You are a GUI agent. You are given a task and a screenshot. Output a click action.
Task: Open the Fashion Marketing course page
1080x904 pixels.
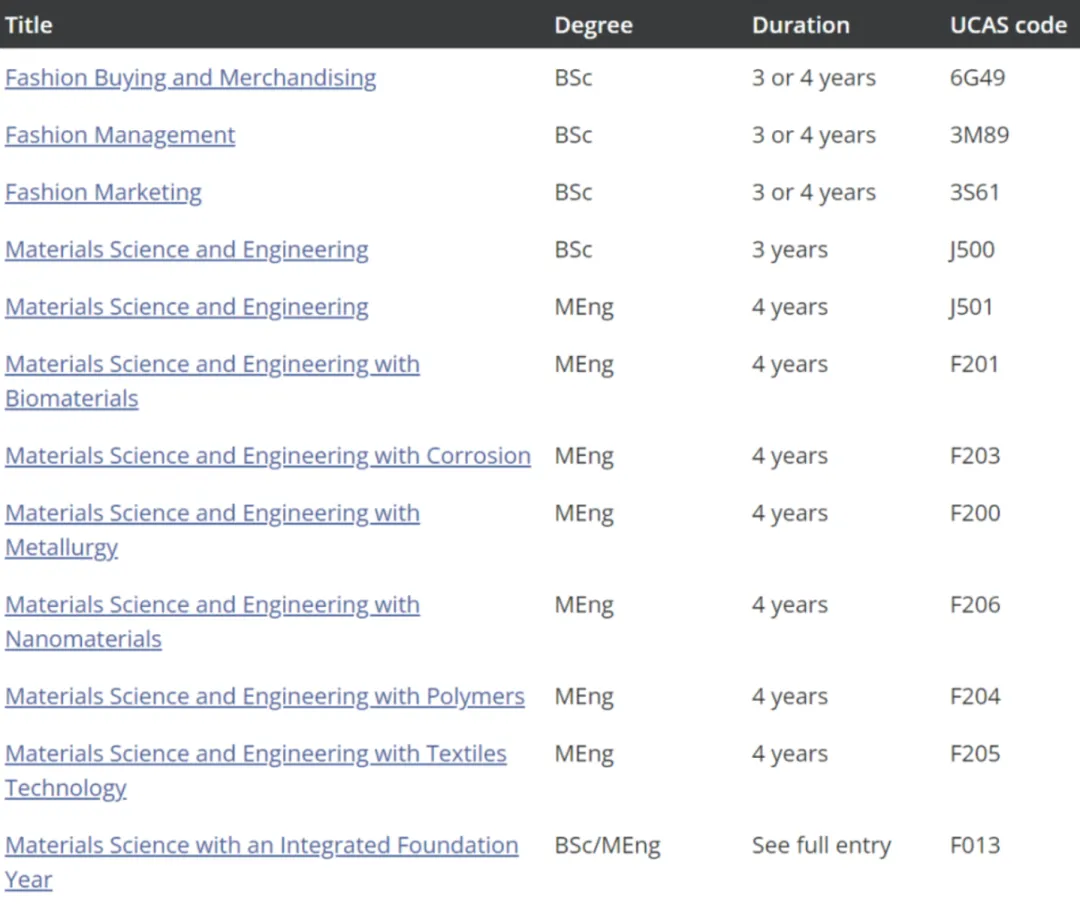pos(103,192)
